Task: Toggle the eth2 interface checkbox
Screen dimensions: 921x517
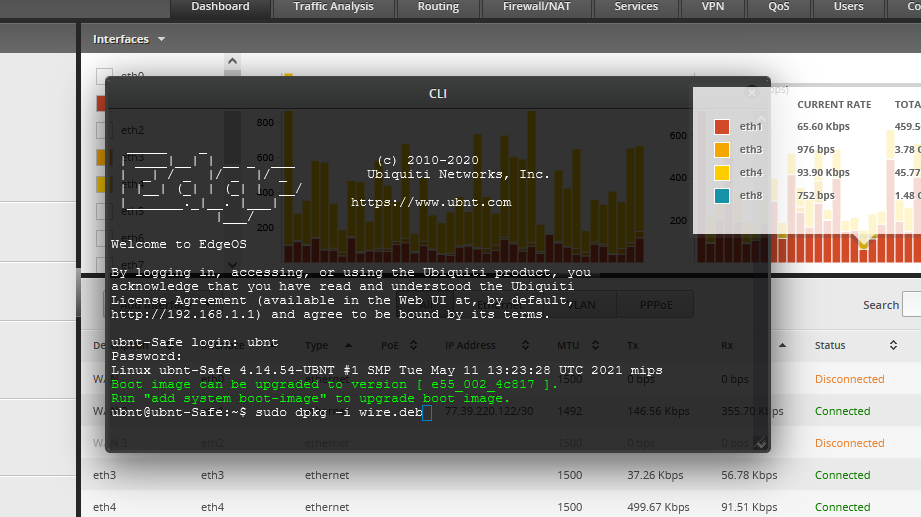Action: pyautogui.click(x=103, y=130)
